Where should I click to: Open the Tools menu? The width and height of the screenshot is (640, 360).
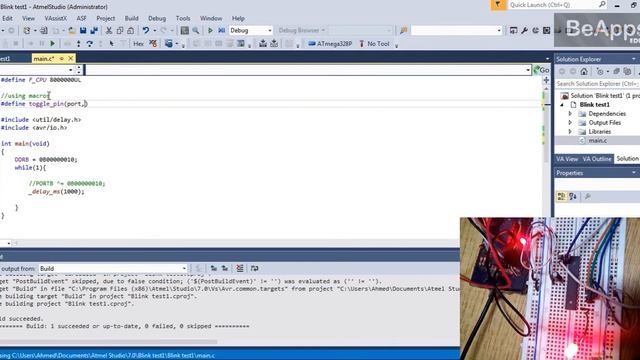point(183,18)
